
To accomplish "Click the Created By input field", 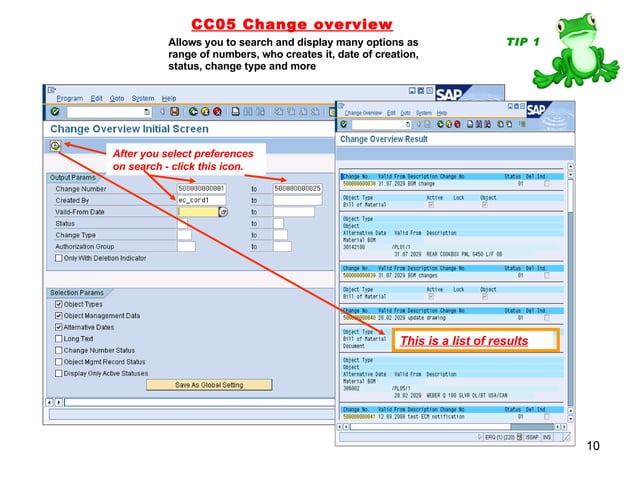I will pos(201,200).
